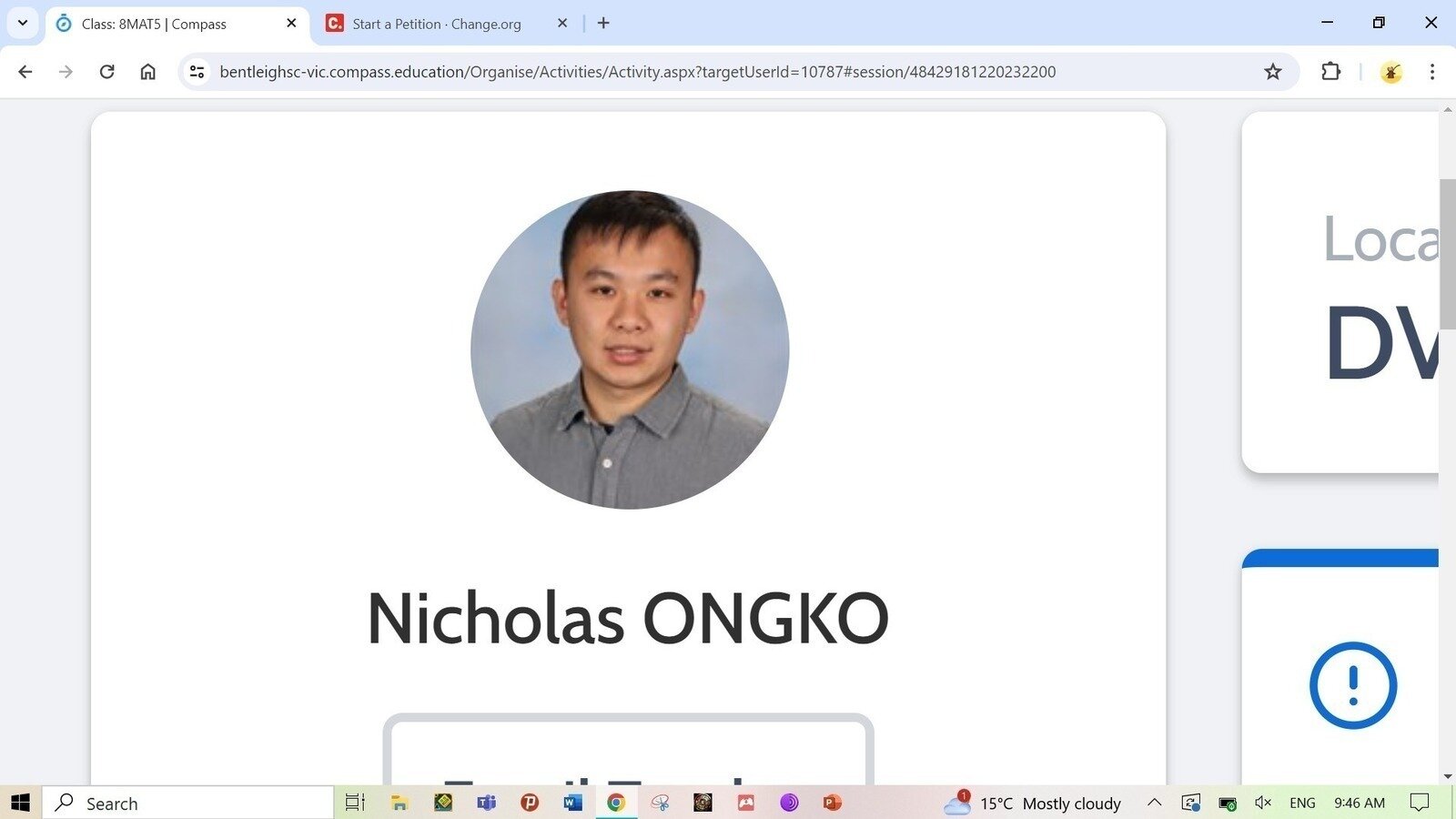Open the Chrome extensions puzzle icon
Image resolution: width=1456 pixels, height=819 pixels.
click(1330, 72)
